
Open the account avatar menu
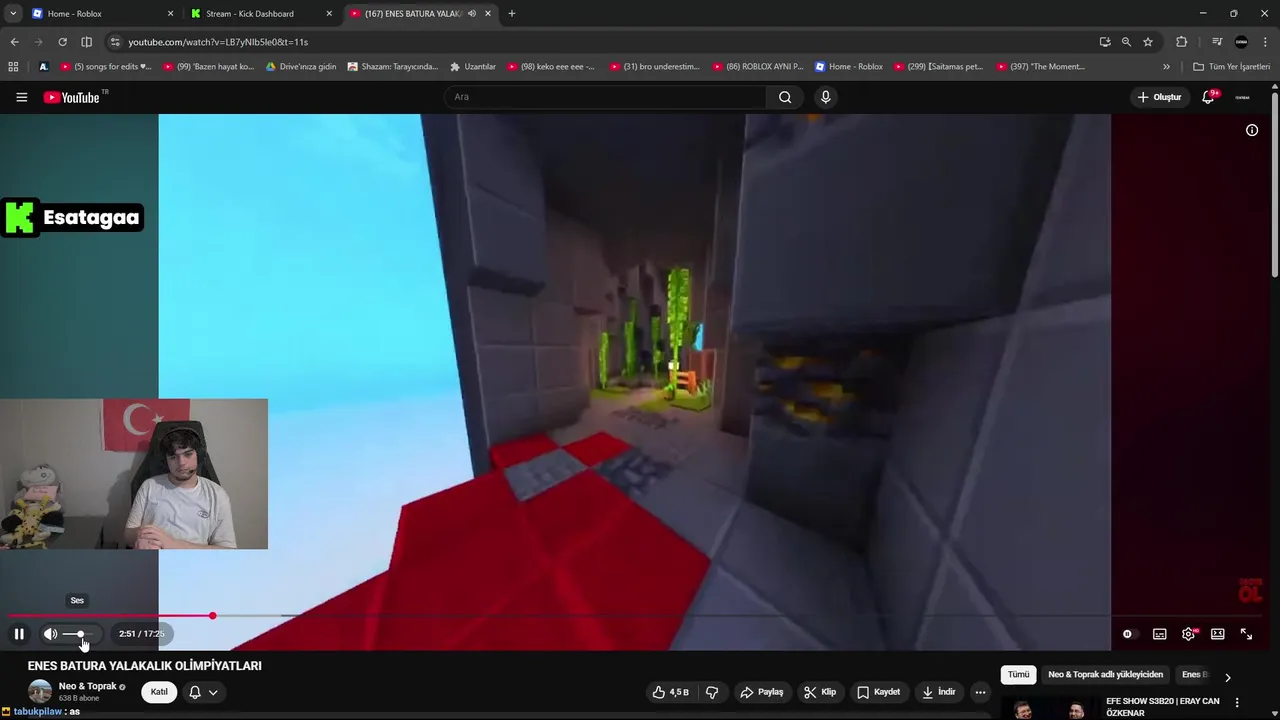click(1242, 97)
